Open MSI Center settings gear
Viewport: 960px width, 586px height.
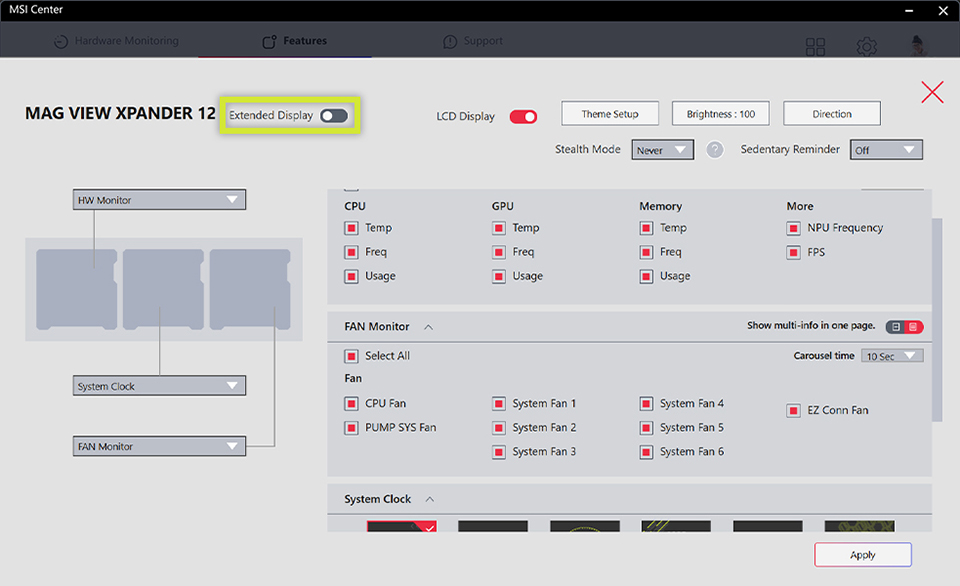866,47
